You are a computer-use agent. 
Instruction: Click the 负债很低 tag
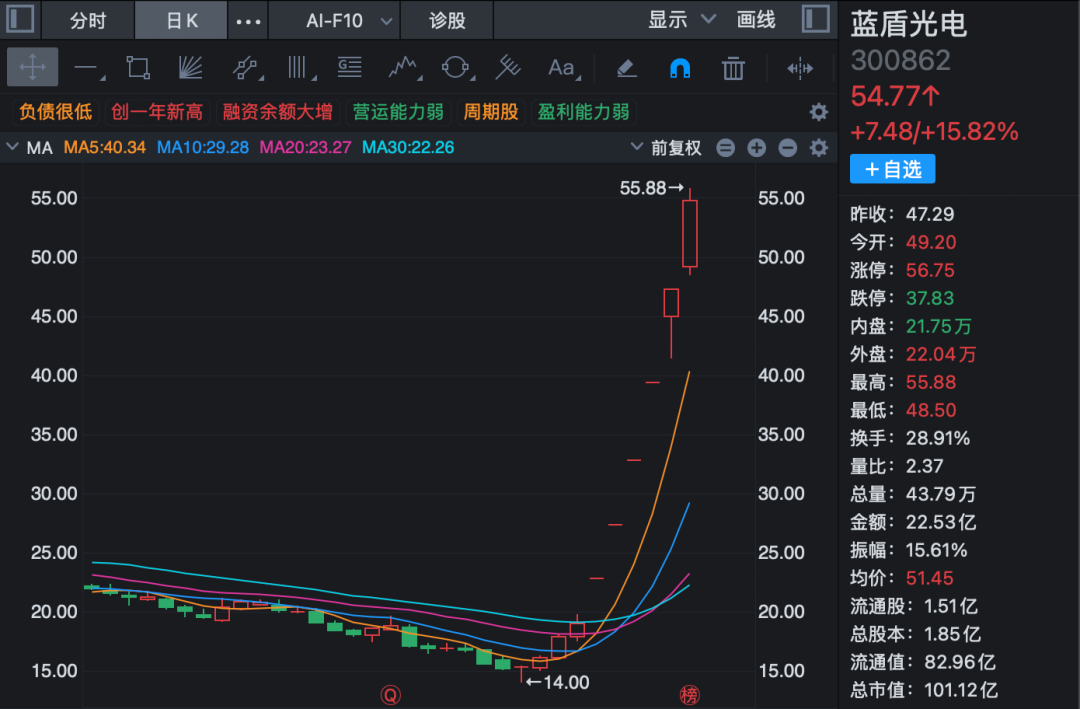click(x=56, y=112)
